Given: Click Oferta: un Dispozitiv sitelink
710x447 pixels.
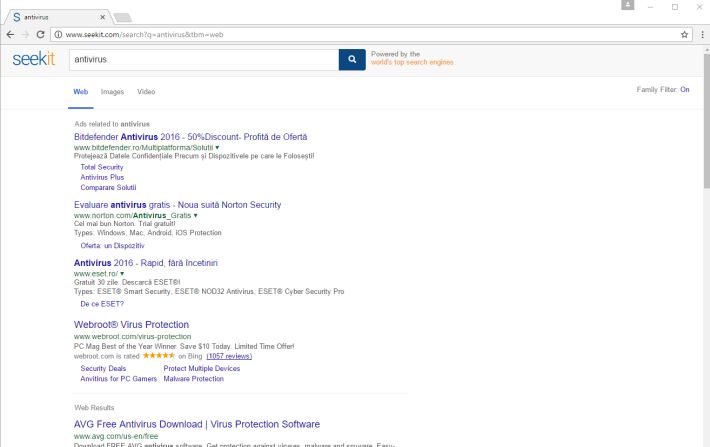Looking at the screenshot, I should (x=112, y=245).
